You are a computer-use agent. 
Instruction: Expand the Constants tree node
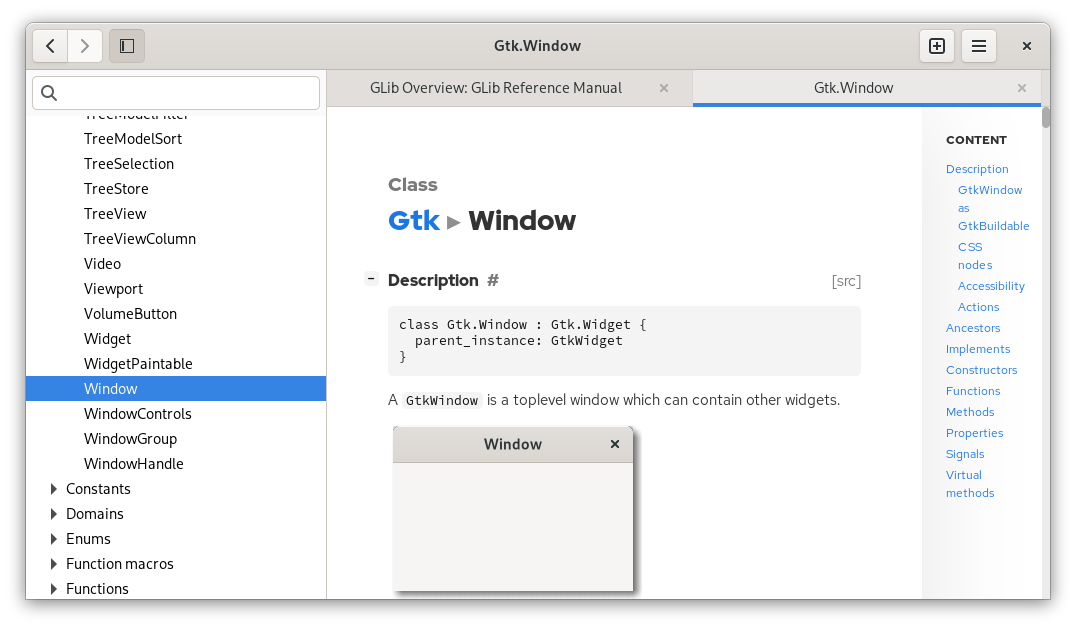point(54,489)
